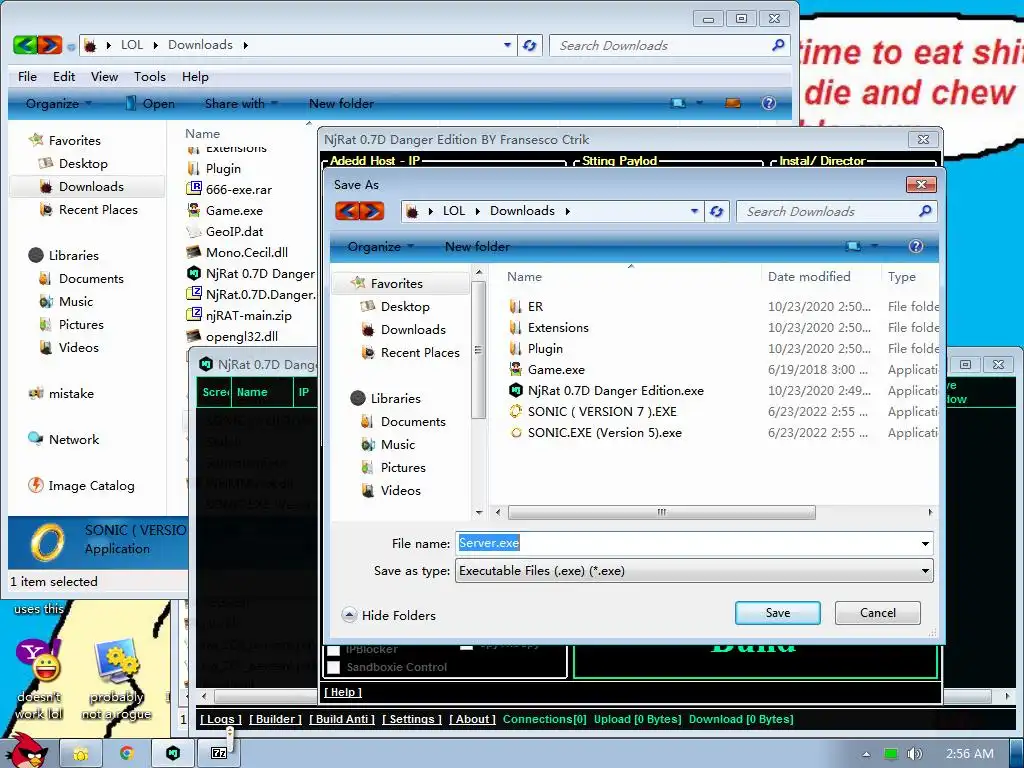The width and height of the screenshot is (1024, 768).
Task: Open Settings tab in NjRat window
Action: (x=411, y=719)
